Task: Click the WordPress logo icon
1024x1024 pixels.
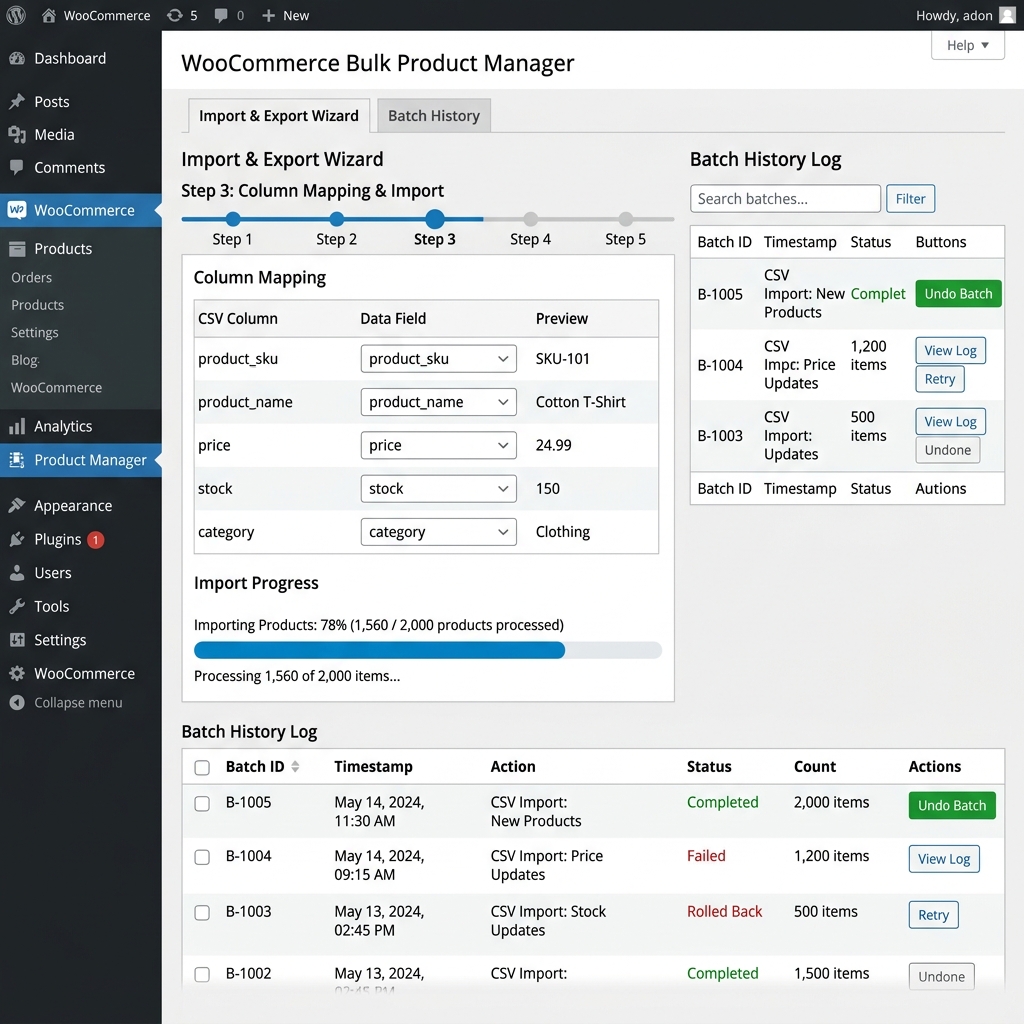Action: pos(16,15)
